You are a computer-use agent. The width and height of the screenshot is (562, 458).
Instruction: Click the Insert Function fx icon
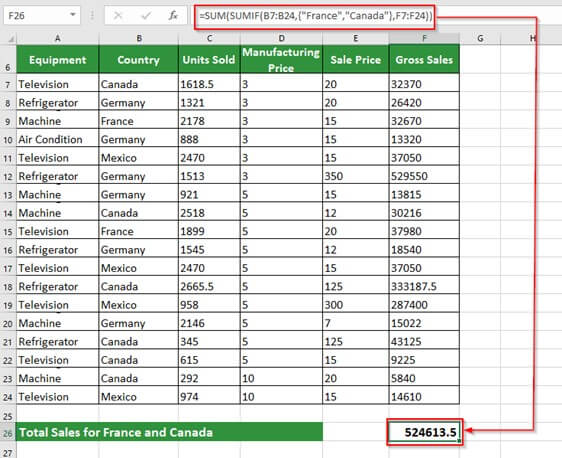click(173, 15)
